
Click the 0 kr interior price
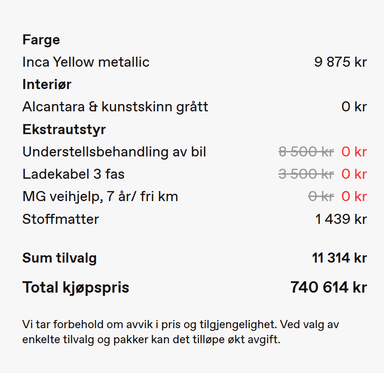point(354,107)
